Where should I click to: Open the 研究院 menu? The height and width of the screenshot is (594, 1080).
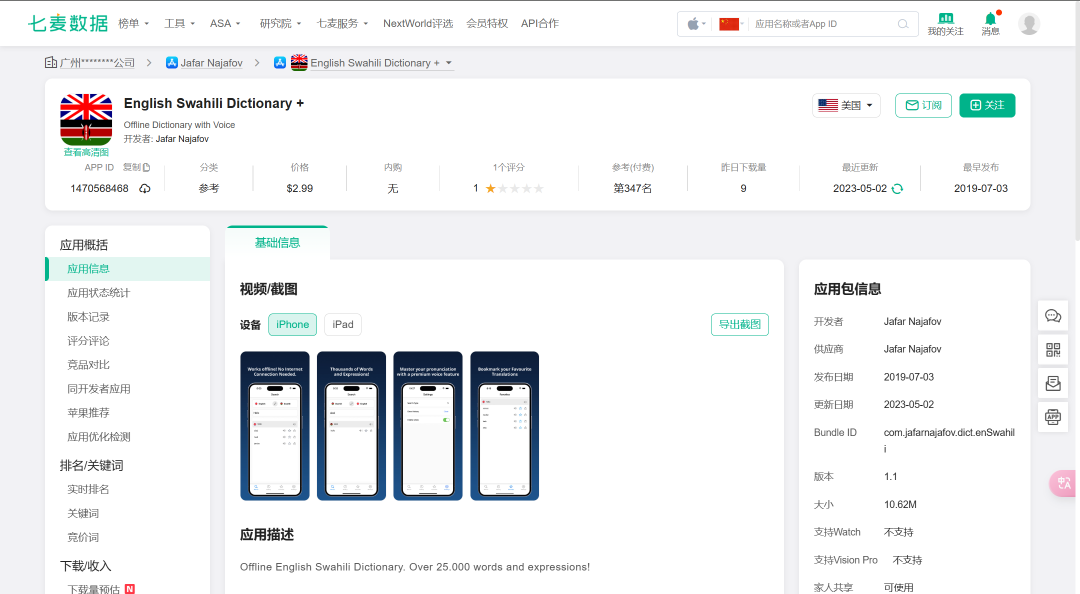coord(280,23)
